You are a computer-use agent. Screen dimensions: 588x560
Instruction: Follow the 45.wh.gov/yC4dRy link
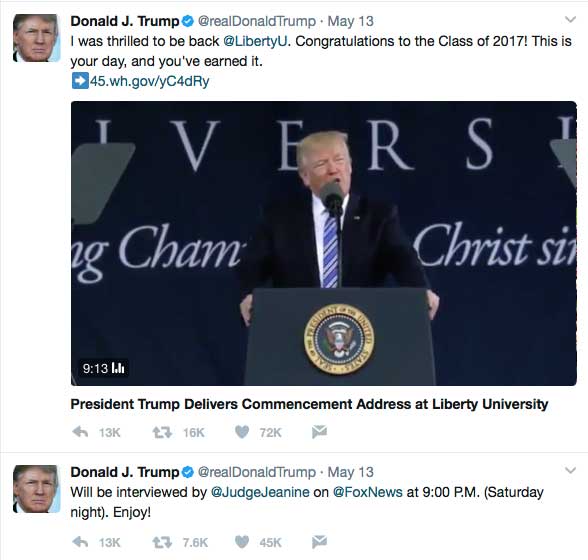tap(149, 81)
